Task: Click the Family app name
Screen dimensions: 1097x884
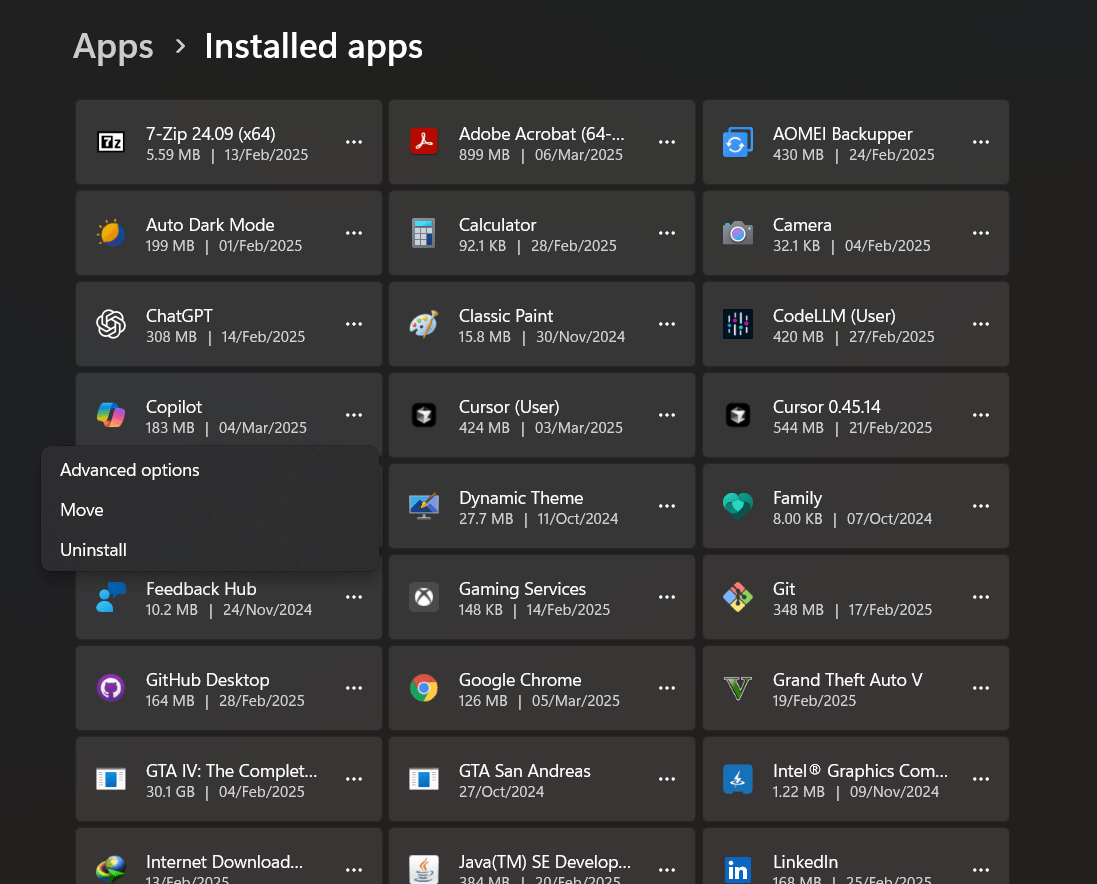Action: coord(797,498)
